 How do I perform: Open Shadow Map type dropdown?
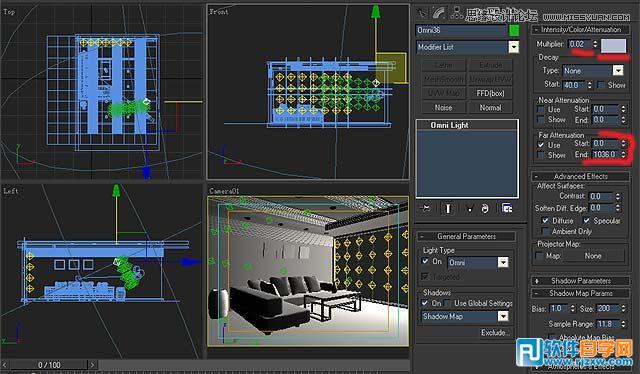[x=503, y=316]
